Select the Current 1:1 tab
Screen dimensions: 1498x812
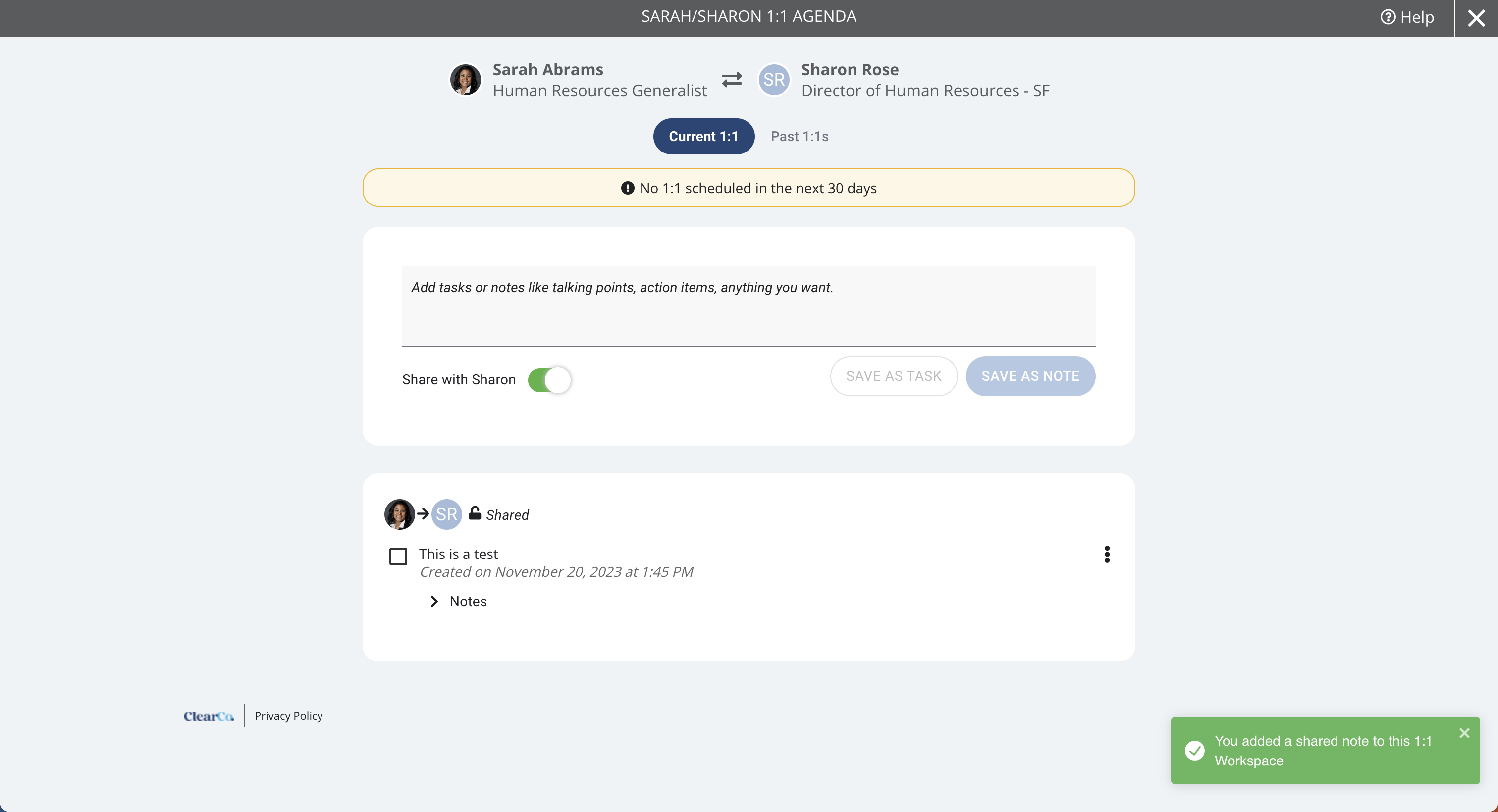pyautogui.click(x=703, y=137)
